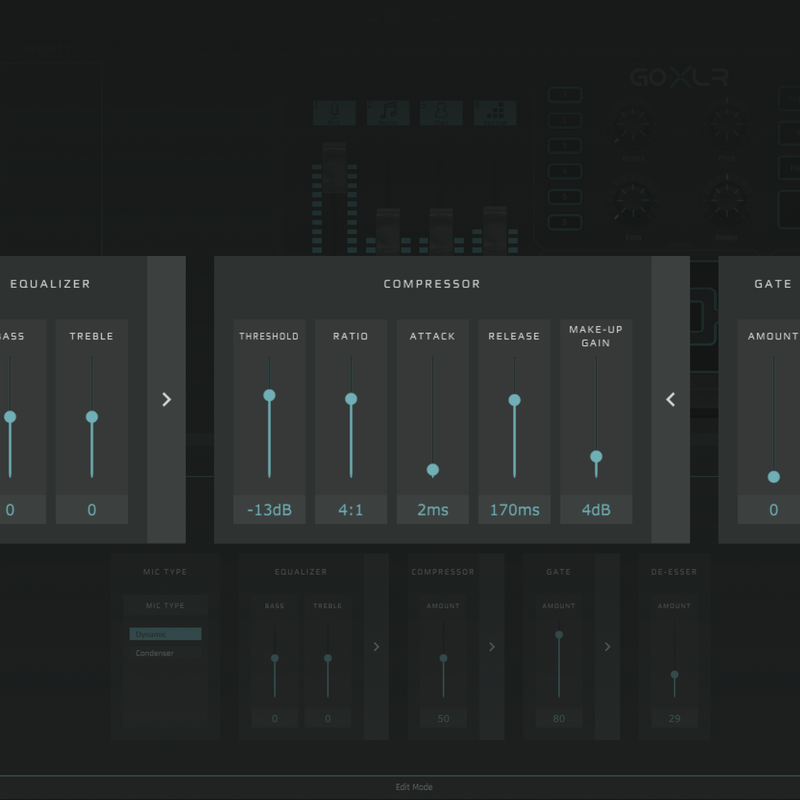The width and height of the screenshot is (800, 800).
Task: Choose Dynamic mic type
Action: 165,634
